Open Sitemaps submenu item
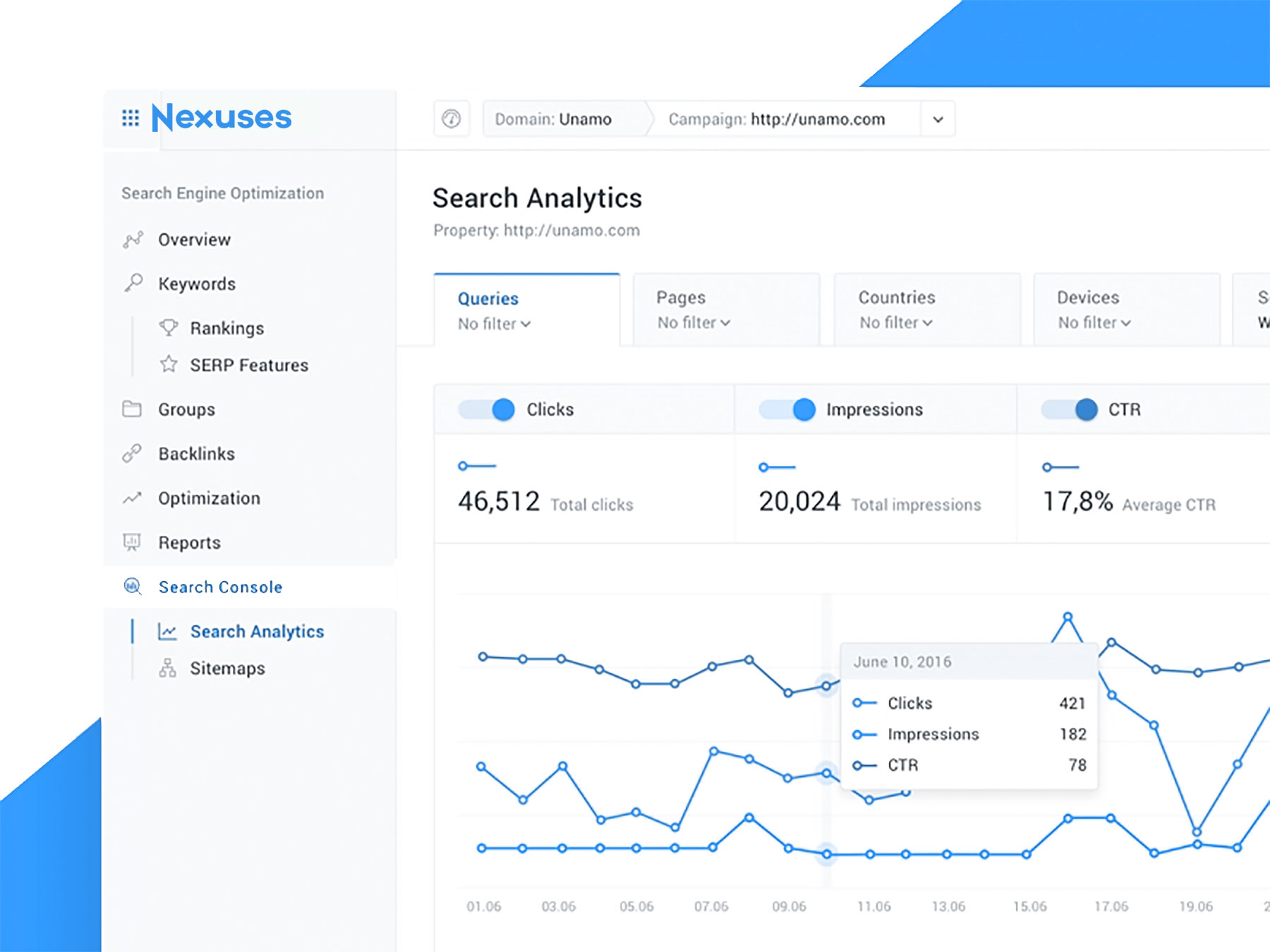The width and height of the screenshot is (1270, 952). click(228, 669)
